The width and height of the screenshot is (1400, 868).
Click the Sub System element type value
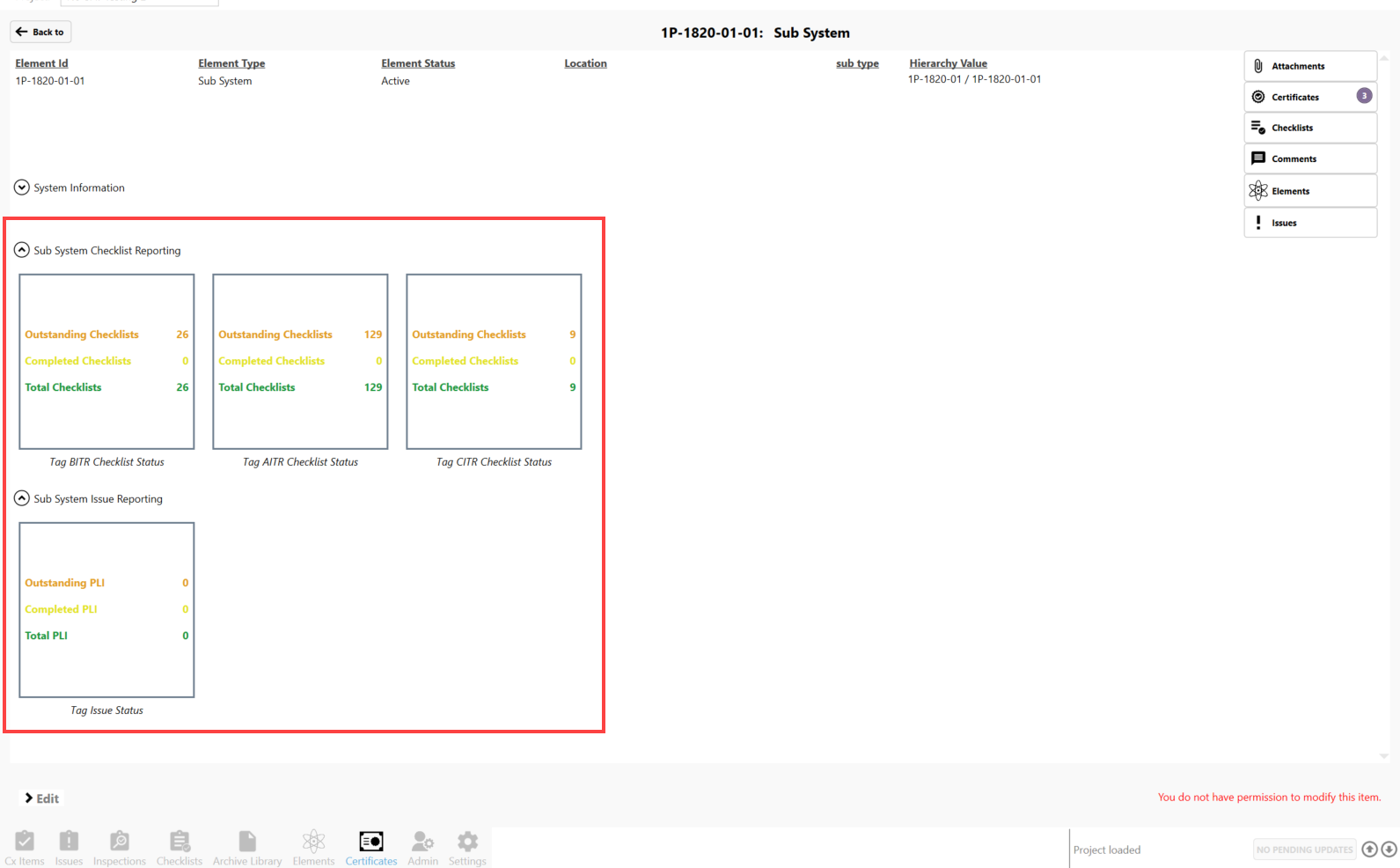224,81
